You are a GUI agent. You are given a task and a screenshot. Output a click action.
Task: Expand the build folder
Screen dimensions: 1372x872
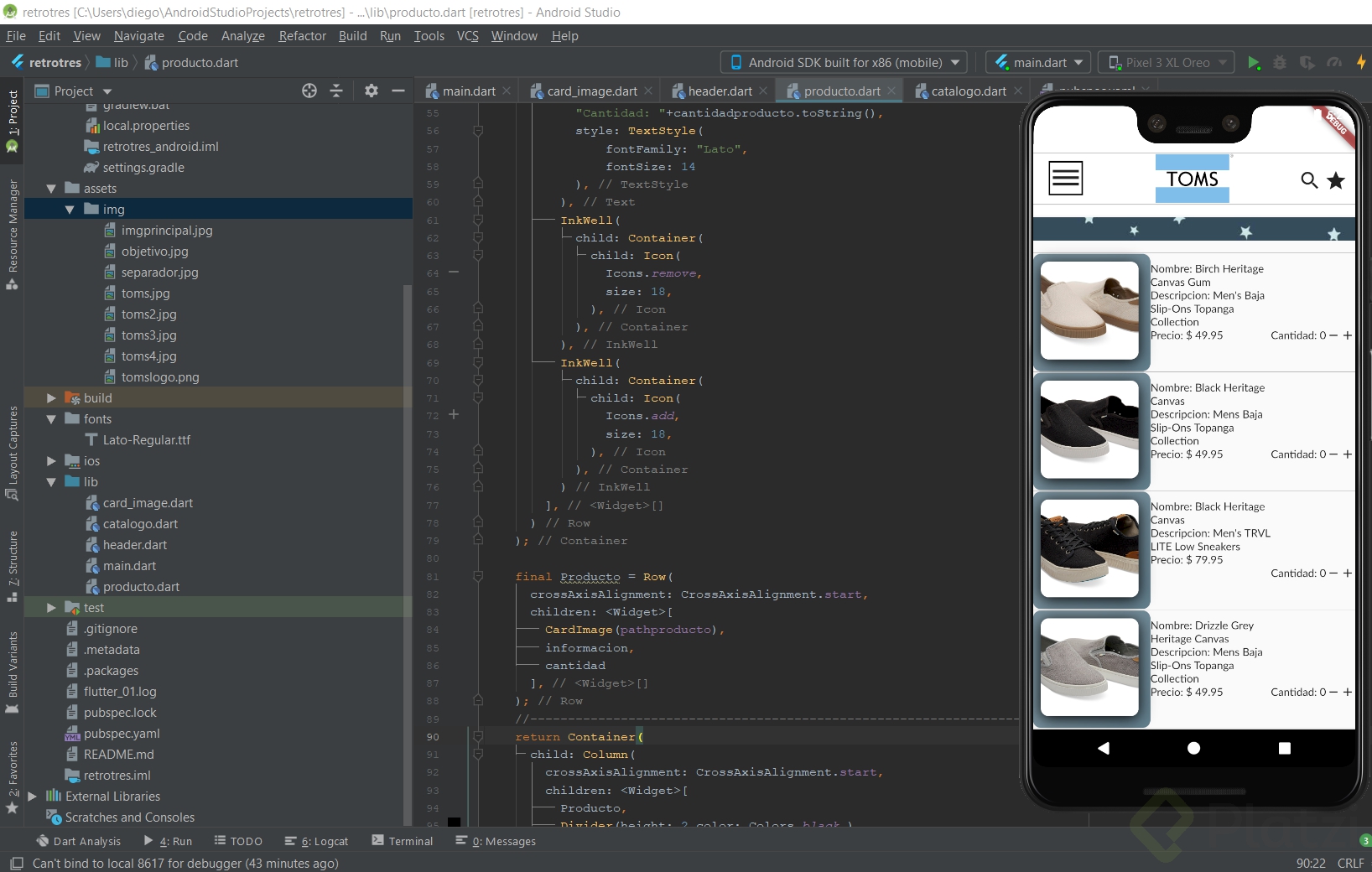click(x=51, y=398)
